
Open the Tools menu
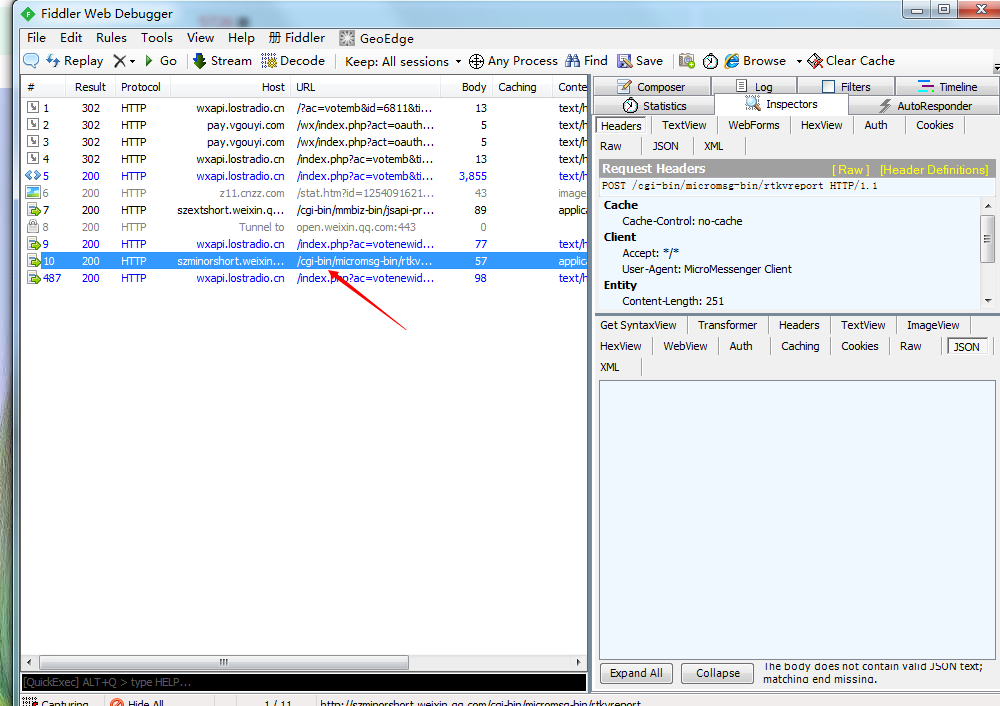(x=157, y=38)
